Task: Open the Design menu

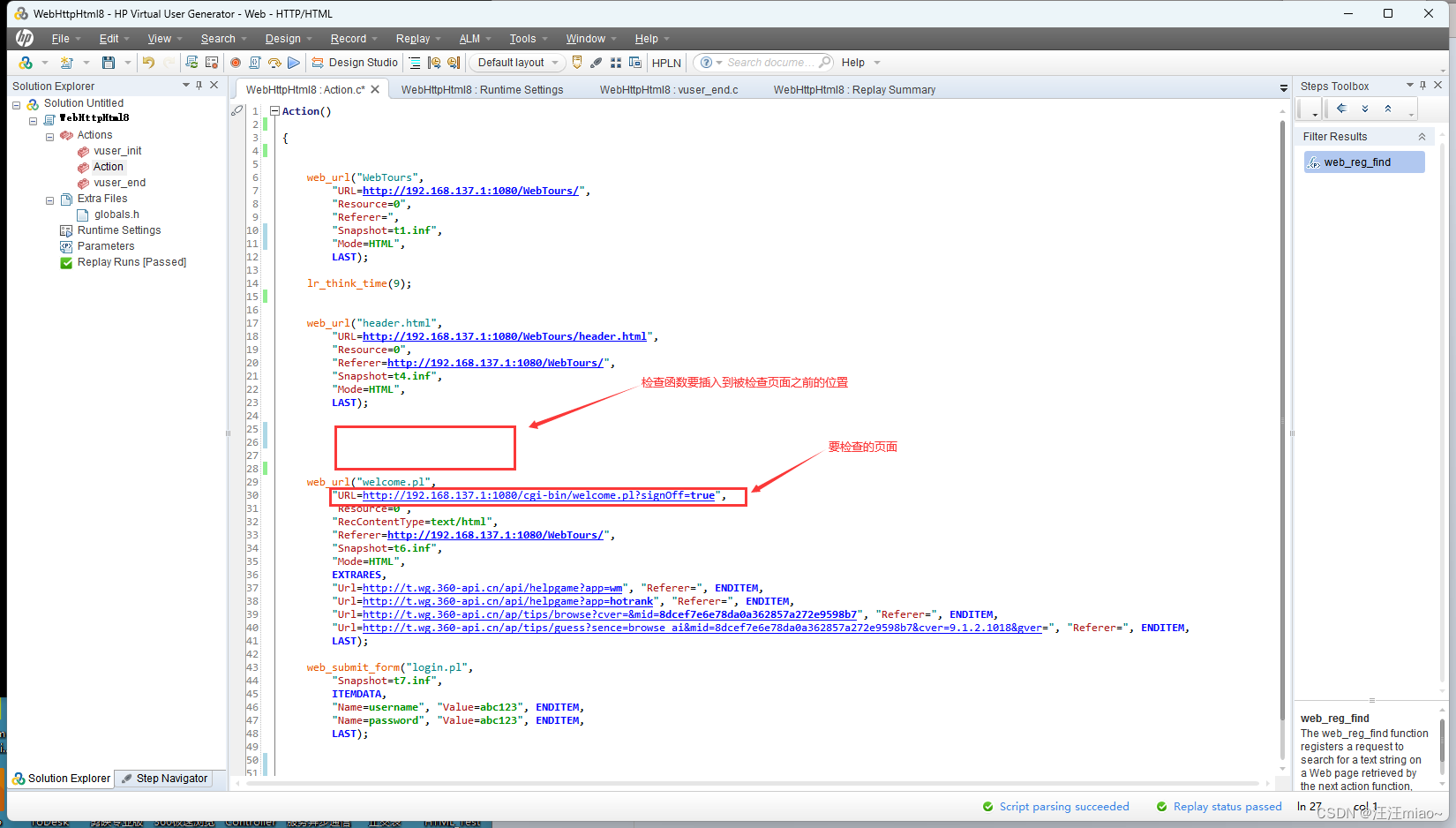Action: [x=282, y=39]
